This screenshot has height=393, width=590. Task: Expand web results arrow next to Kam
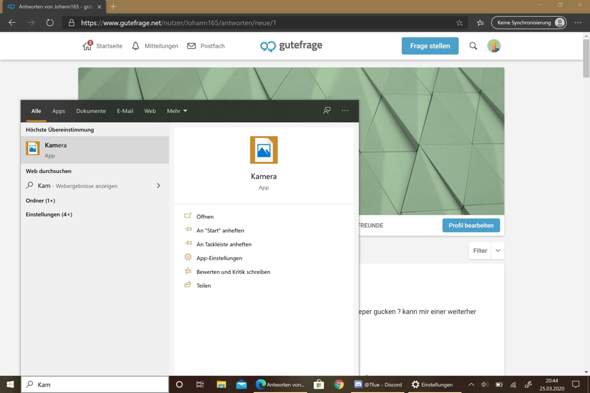[158, 186]
